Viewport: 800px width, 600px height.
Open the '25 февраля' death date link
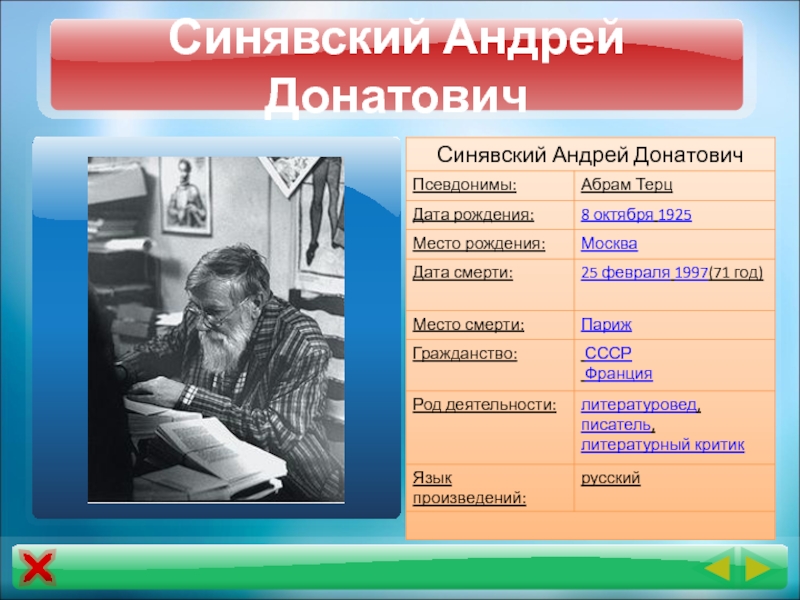coord(626,273)
